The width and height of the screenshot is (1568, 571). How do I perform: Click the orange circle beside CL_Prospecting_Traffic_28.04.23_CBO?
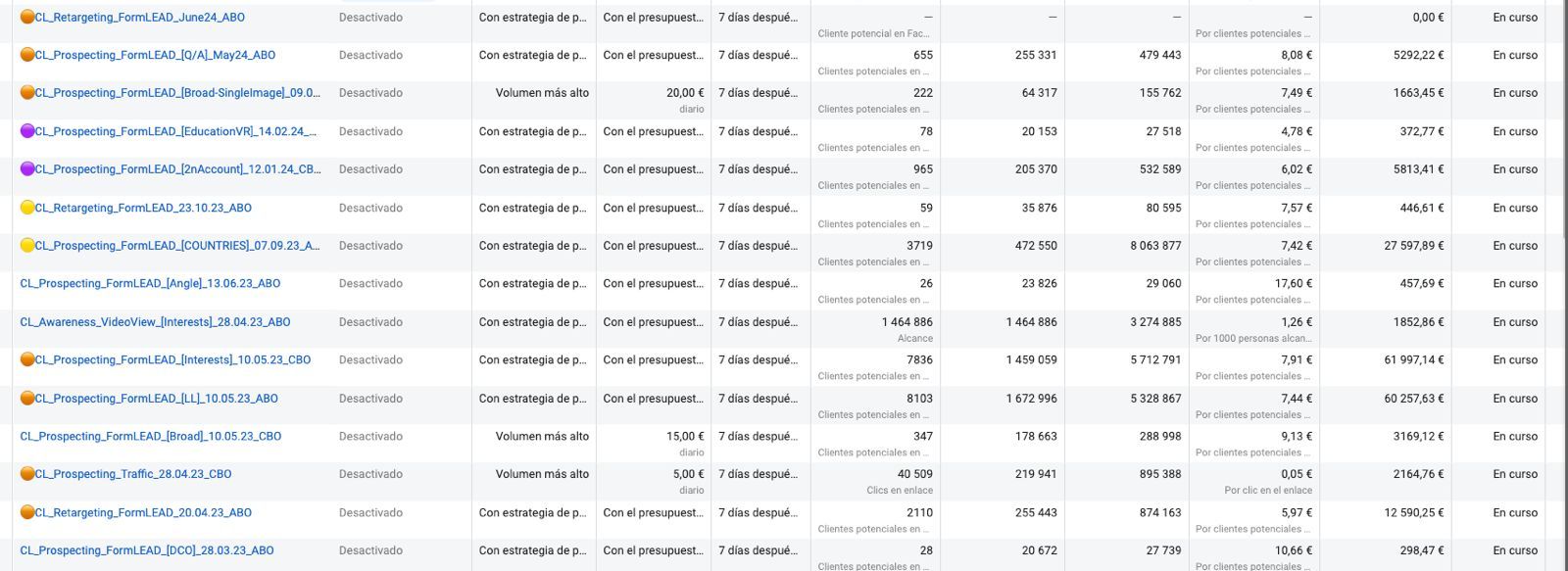(27, 474)
